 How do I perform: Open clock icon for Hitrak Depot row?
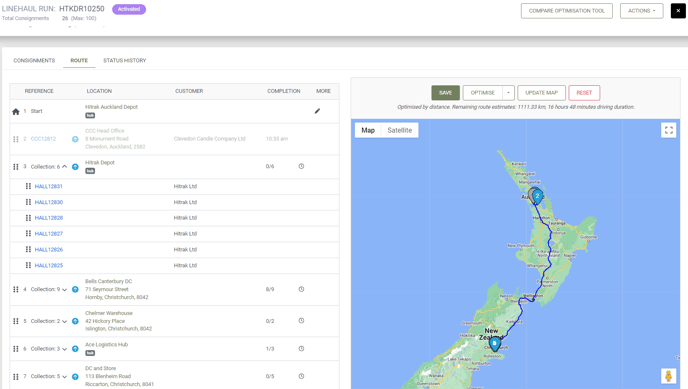click(301, 166)
